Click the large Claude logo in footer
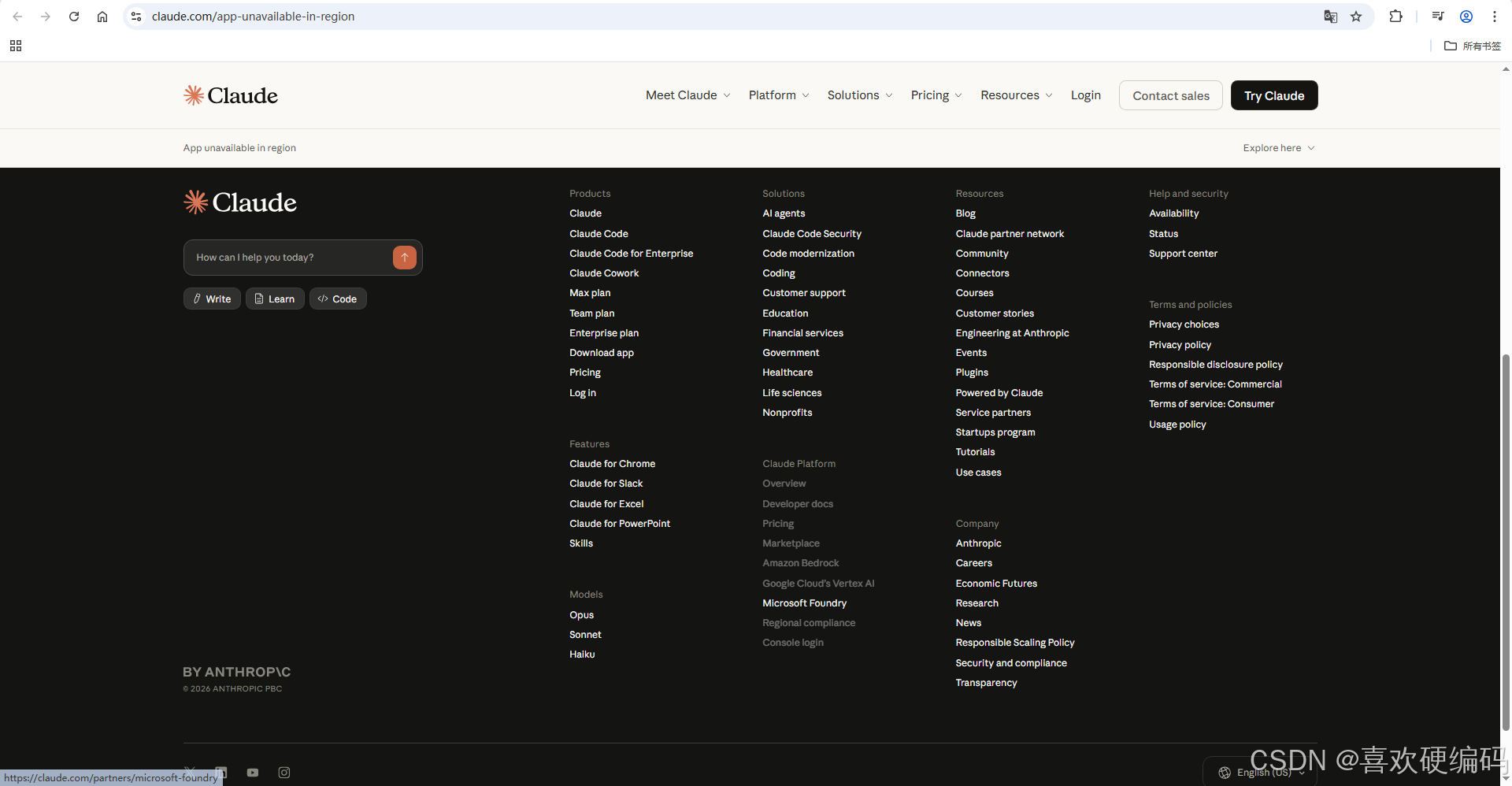This screenshot has width=1512, height=786. 240,202
